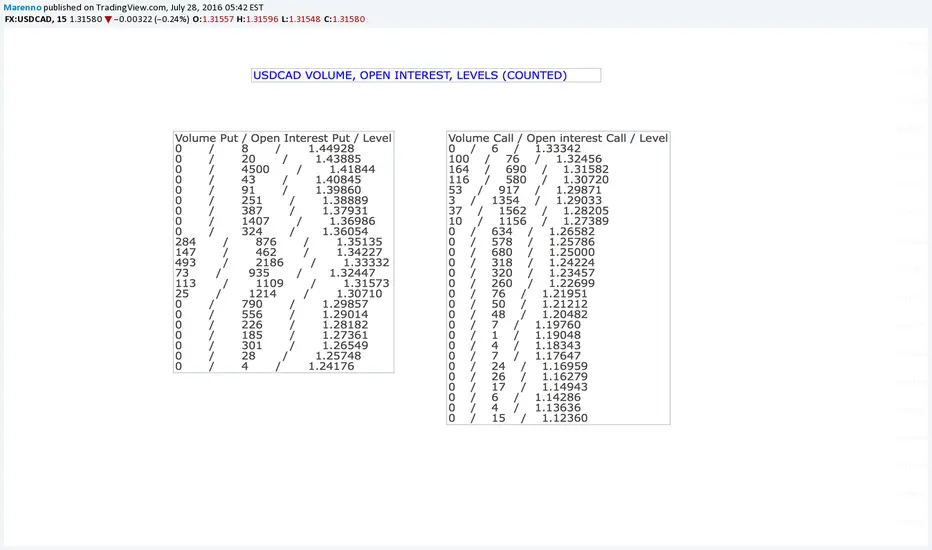The image size is (932, 550).
Task: Select call row with level 1.16279
Action: click(x=518, y=376)
